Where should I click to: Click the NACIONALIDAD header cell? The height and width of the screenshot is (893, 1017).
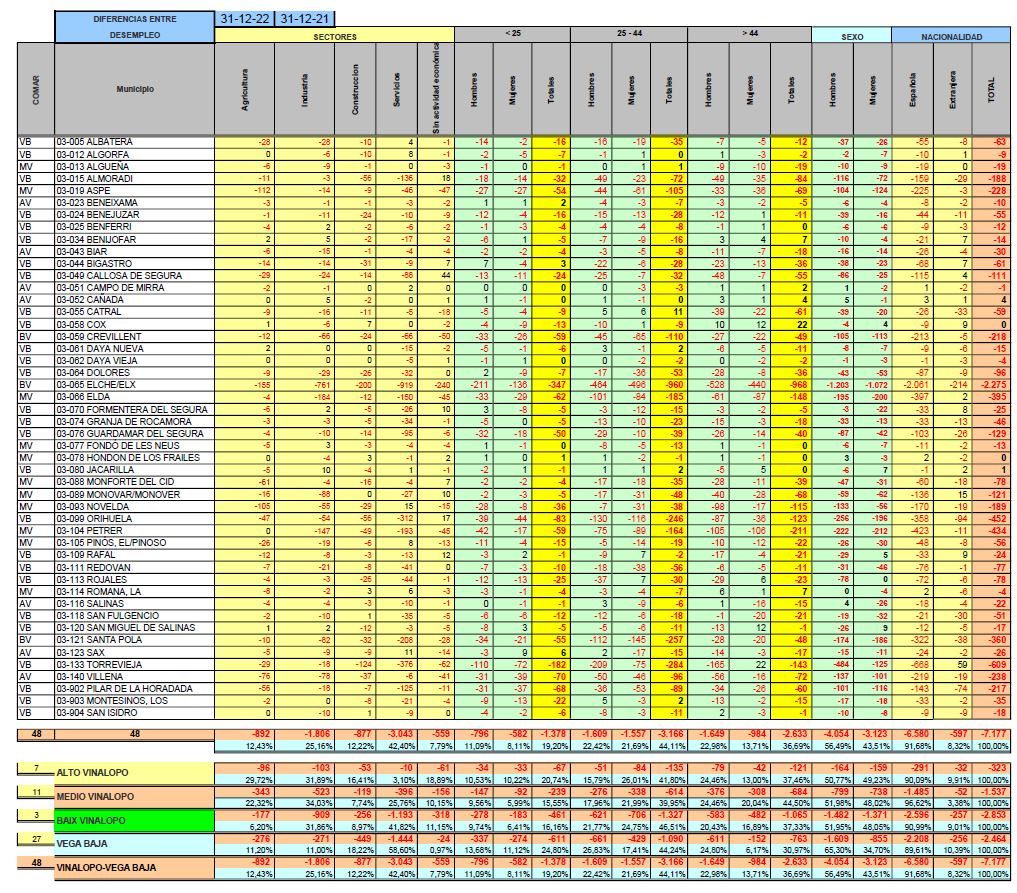(950, 35)
